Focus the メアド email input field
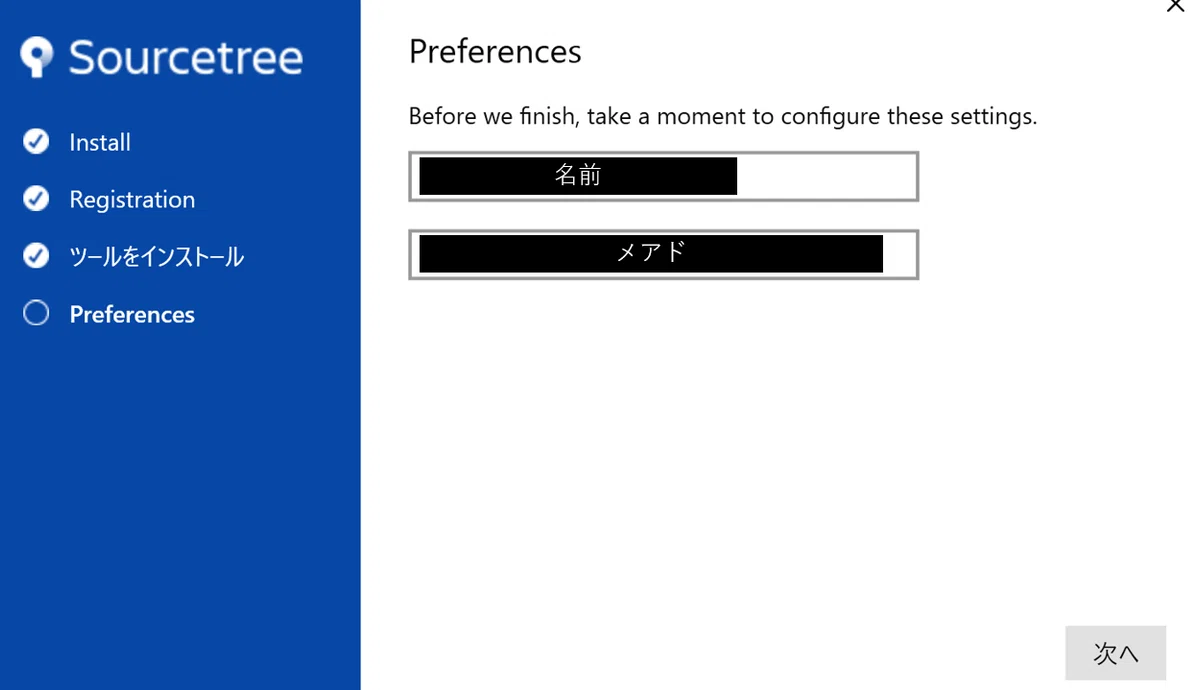Viewport: 1200px width, 690px height. pyautogui.click(x=663, y=254)
